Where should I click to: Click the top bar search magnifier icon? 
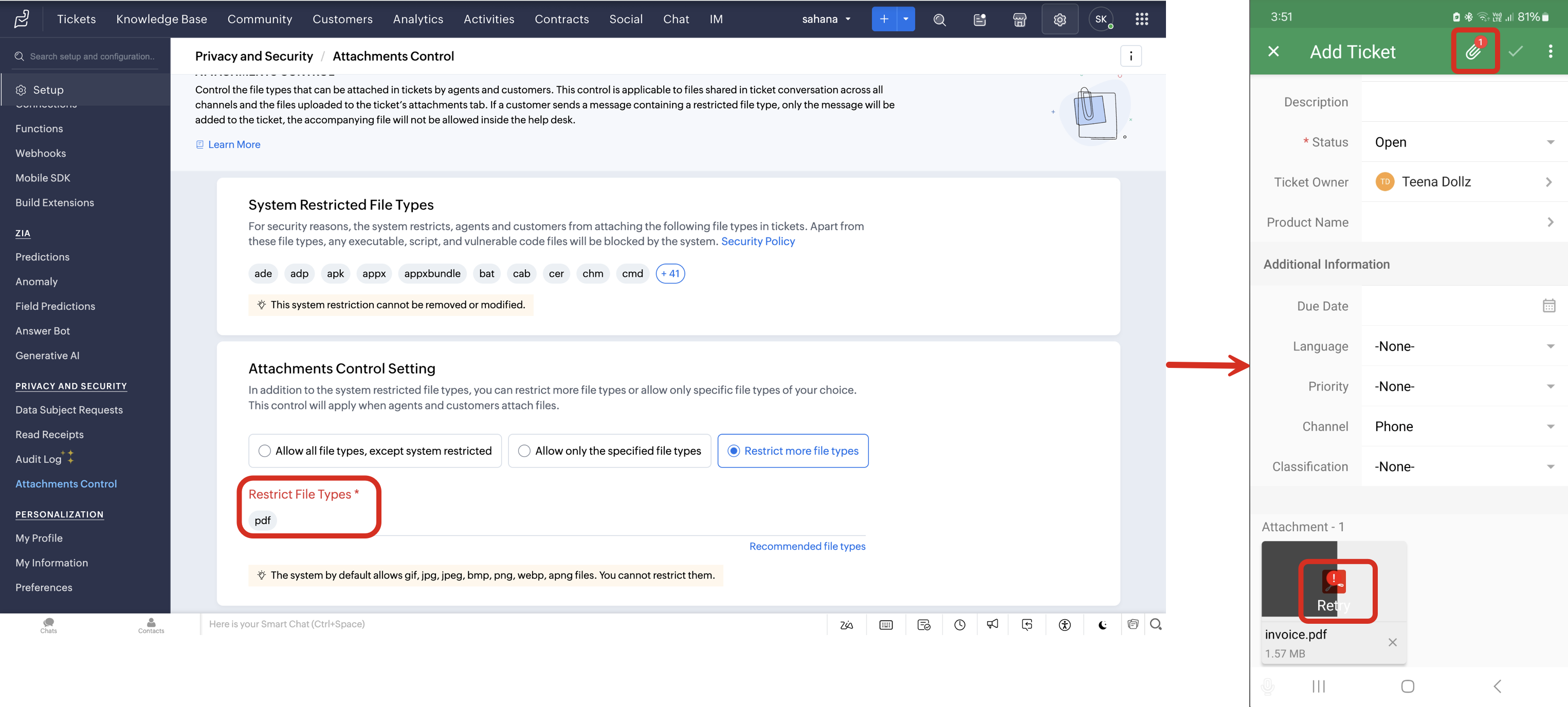(x=939, y=20)
